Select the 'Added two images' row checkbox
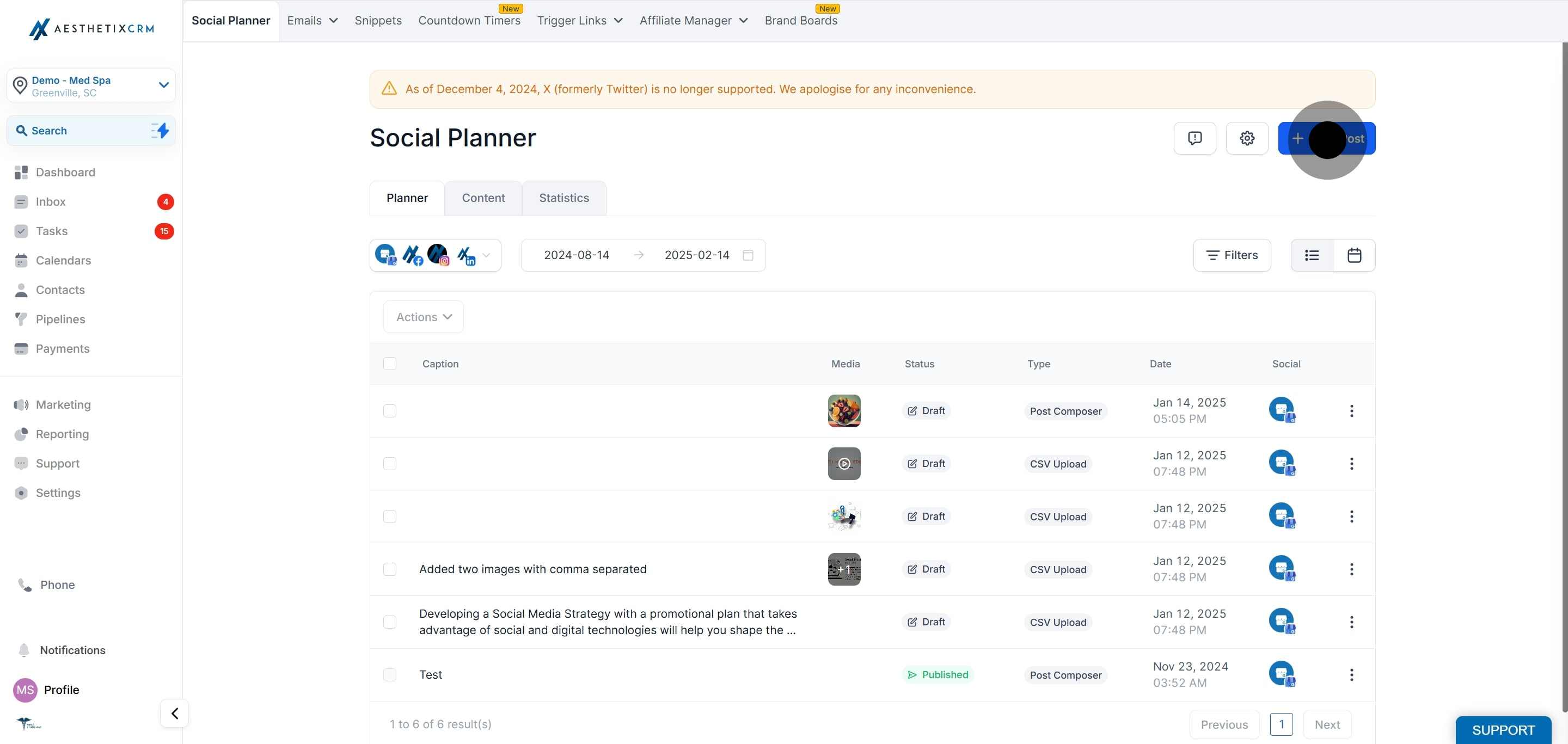1568x744 pixels. click(390, 569)
